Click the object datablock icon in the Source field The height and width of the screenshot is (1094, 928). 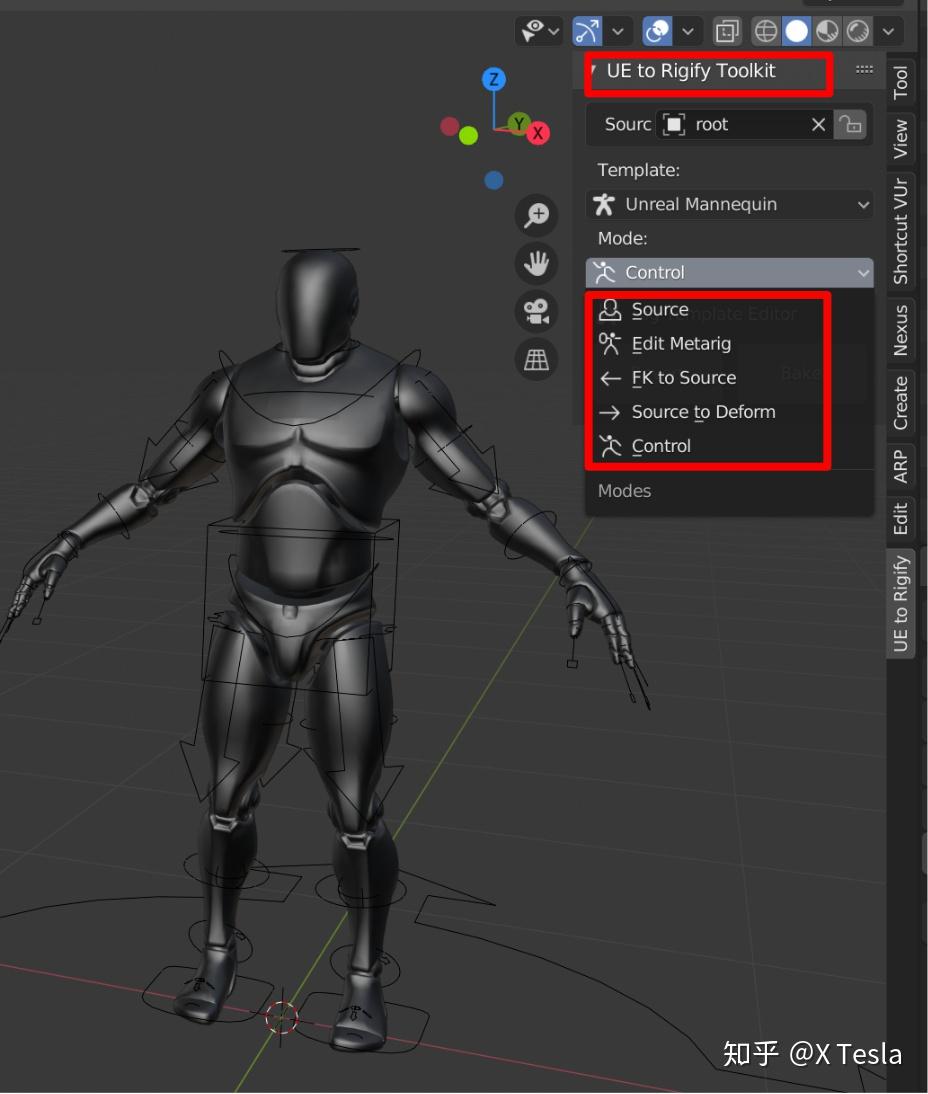pos(671,124)
